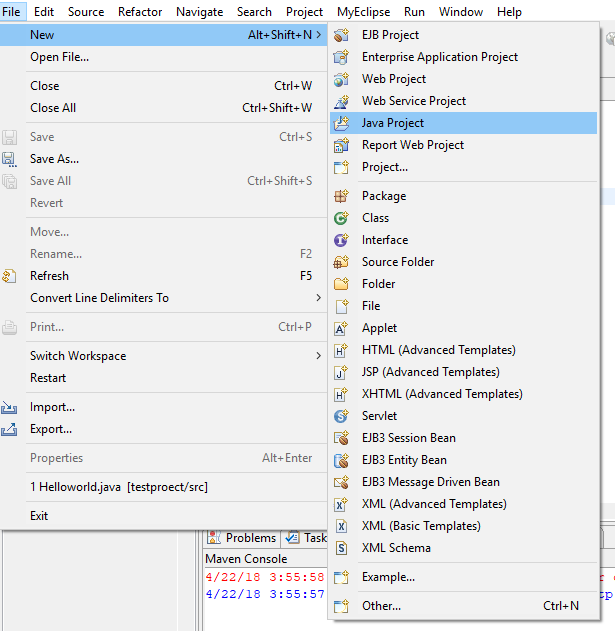Open the Source menu

pyautogui.click(x=86, y=12)
